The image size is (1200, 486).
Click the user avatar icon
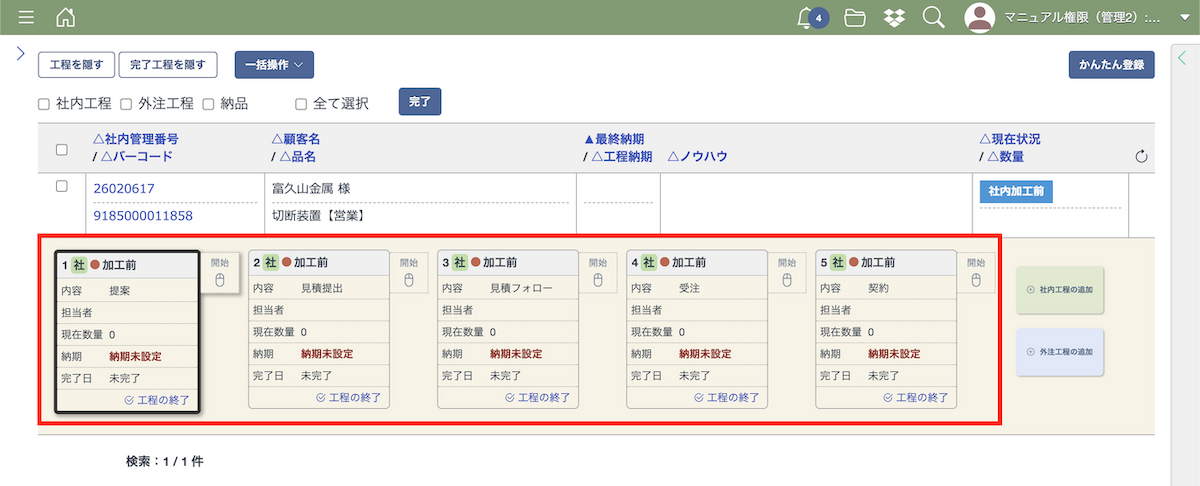(x=980, y=17)
